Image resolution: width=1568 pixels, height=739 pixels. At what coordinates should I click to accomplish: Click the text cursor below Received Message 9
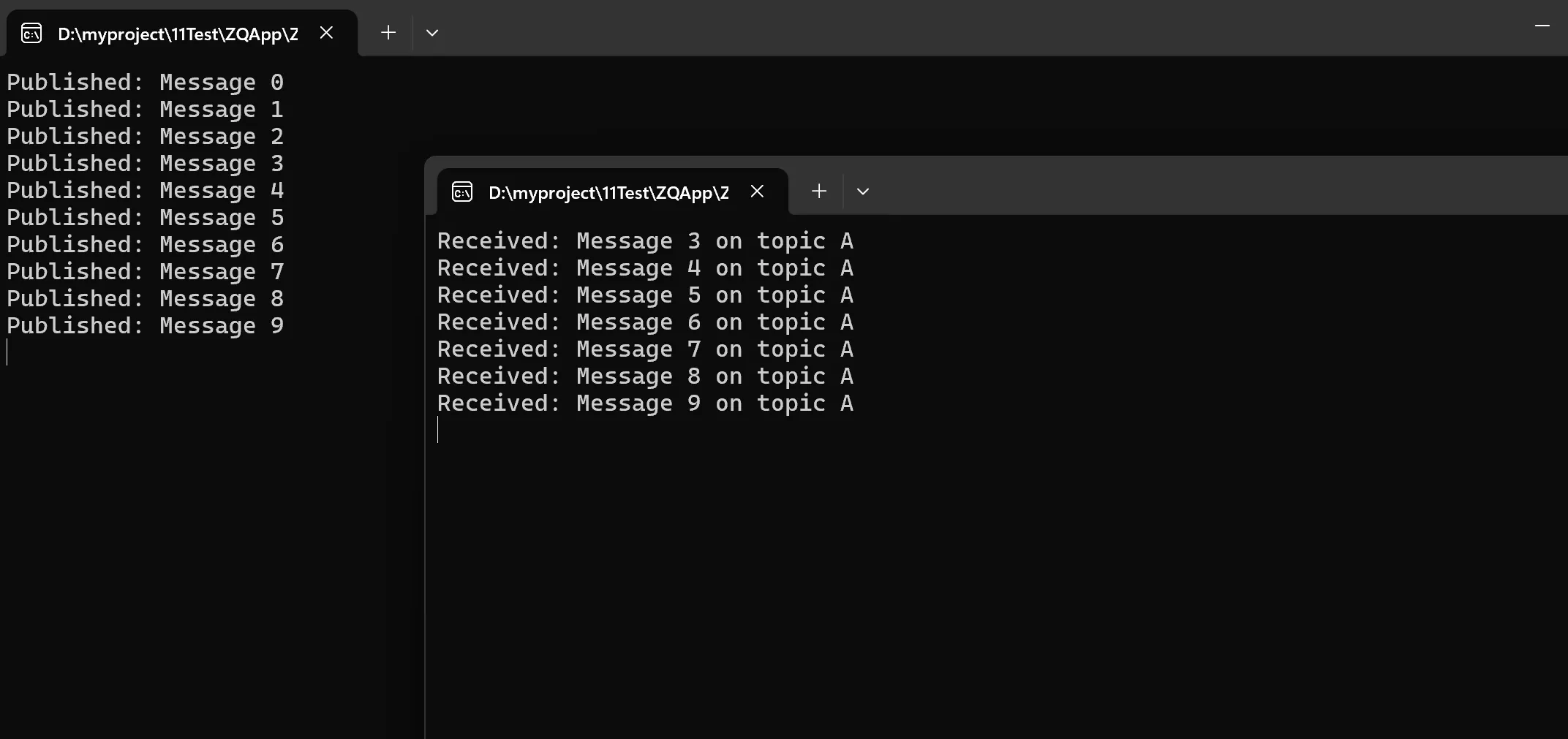(438, 430)
